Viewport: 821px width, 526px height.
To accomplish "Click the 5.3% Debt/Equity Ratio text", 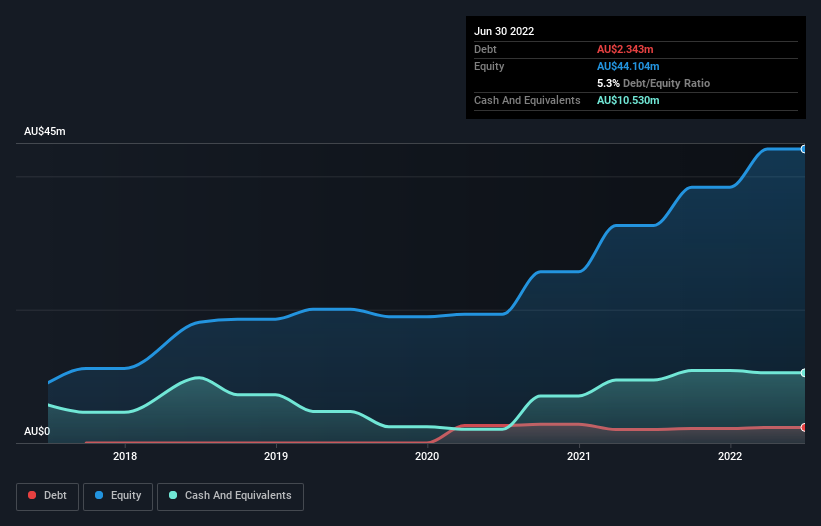I will (x=653, y=83).
